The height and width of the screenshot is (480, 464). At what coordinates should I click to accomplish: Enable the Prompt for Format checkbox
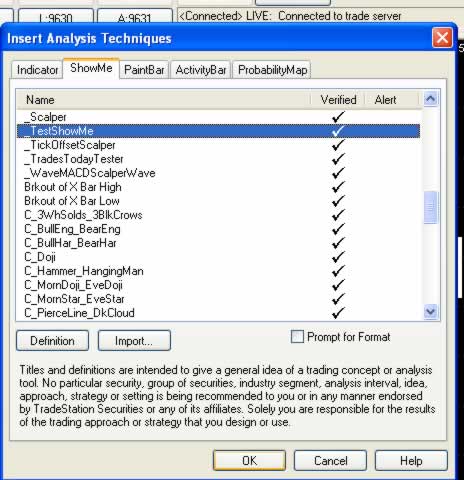(x=297, y=337)
